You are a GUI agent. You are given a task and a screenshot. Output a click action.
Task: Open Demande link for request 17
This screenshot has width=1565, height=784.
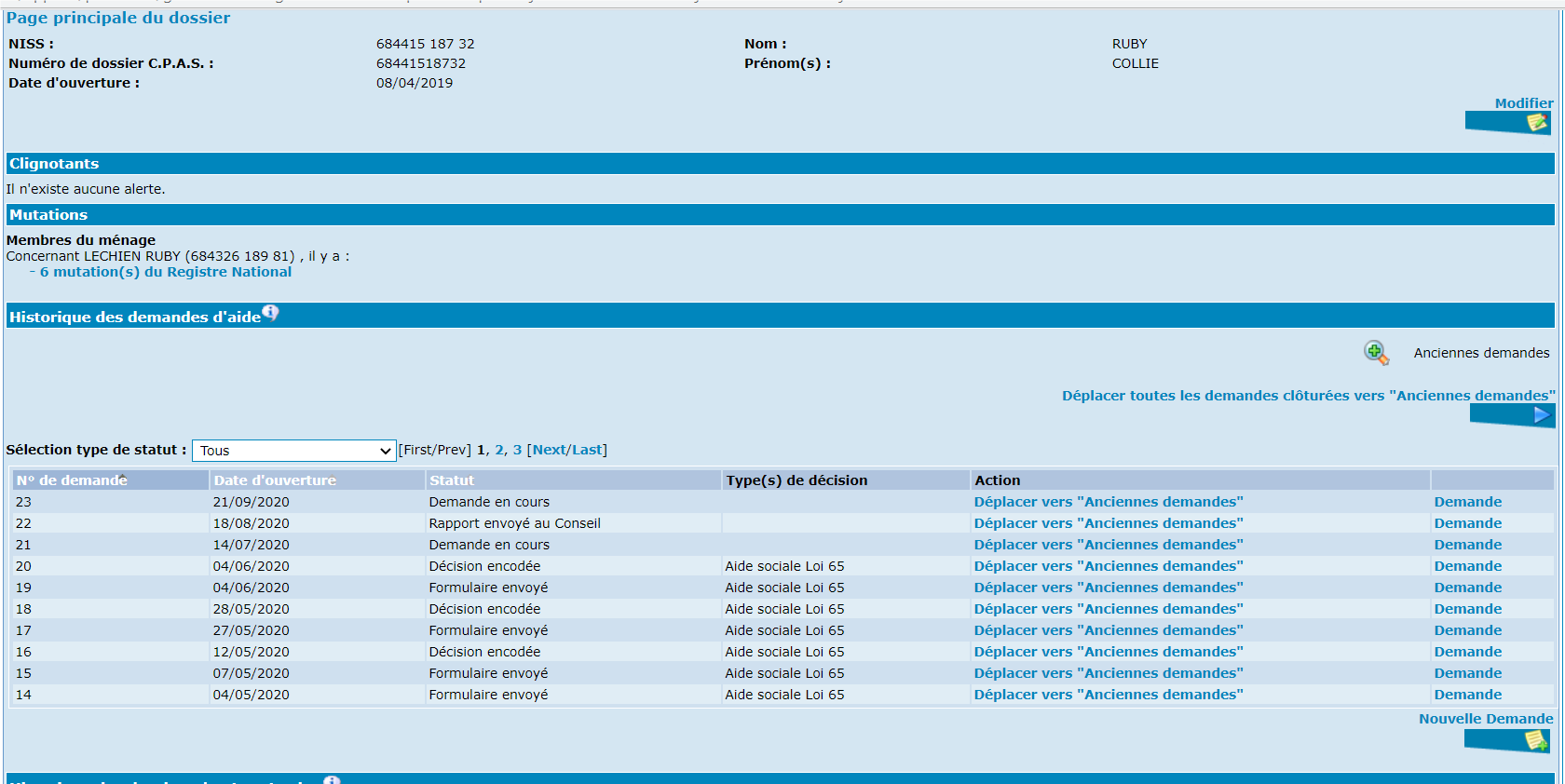[1468, 630]
